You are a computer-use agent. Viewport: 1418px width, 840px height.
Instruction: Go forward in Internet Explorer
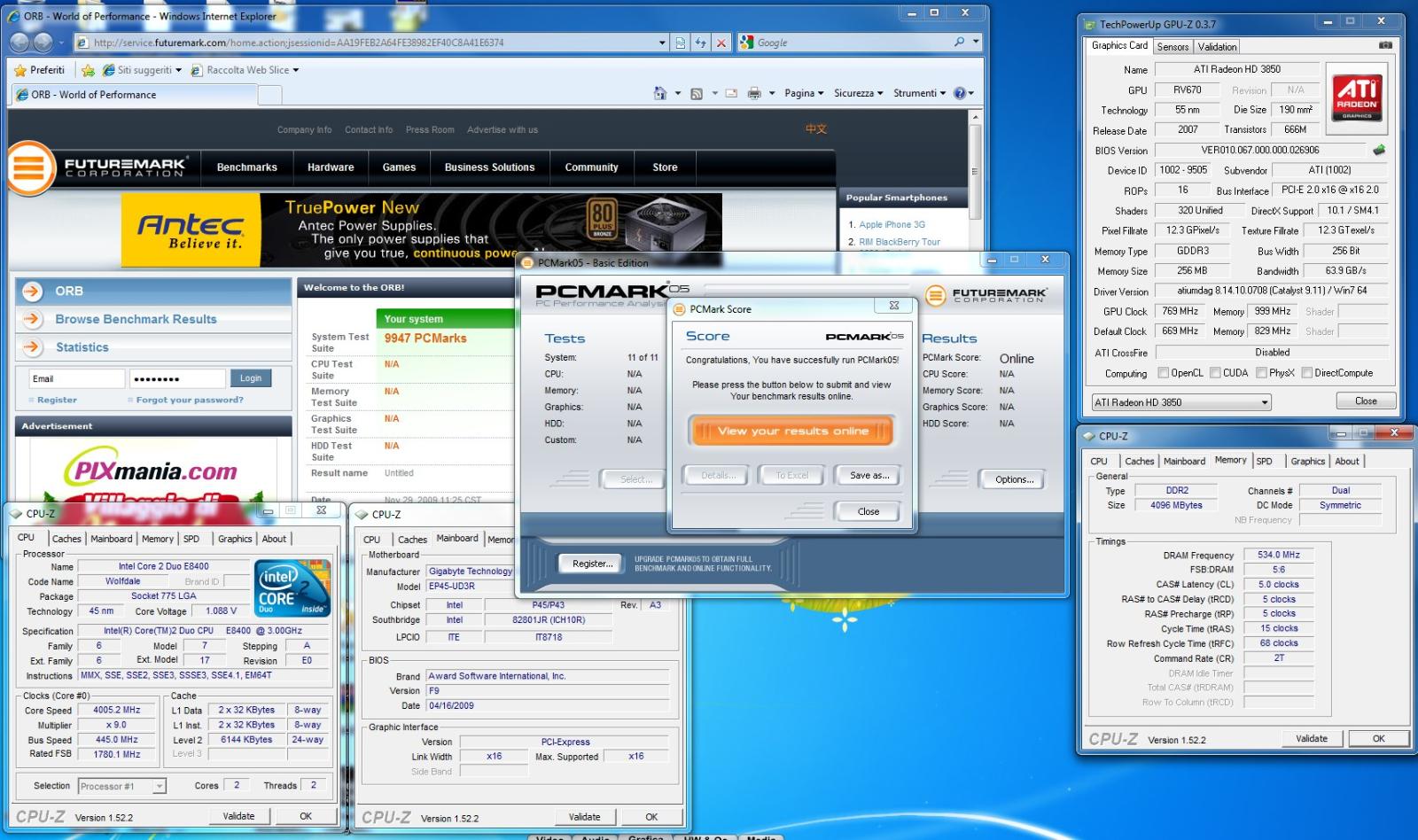click(x=43, y=42)
